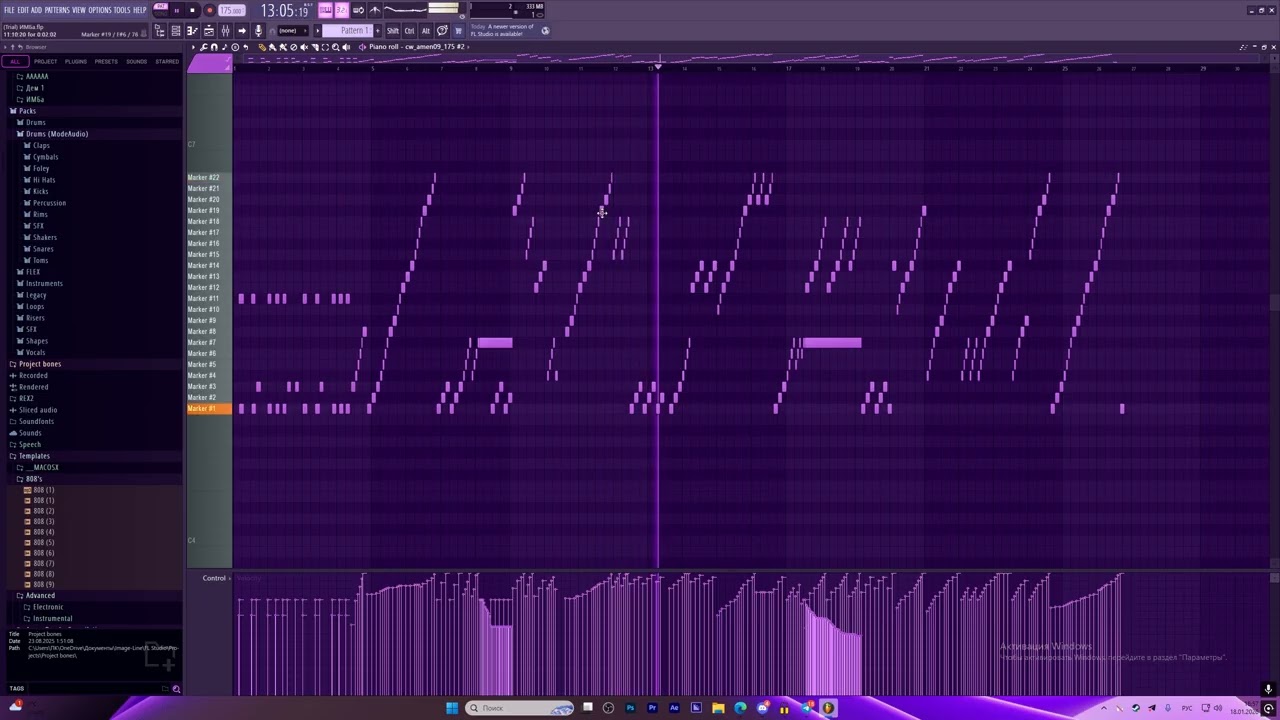Open the TOOLS menu

pyautogui.click(x=122, y=10)
